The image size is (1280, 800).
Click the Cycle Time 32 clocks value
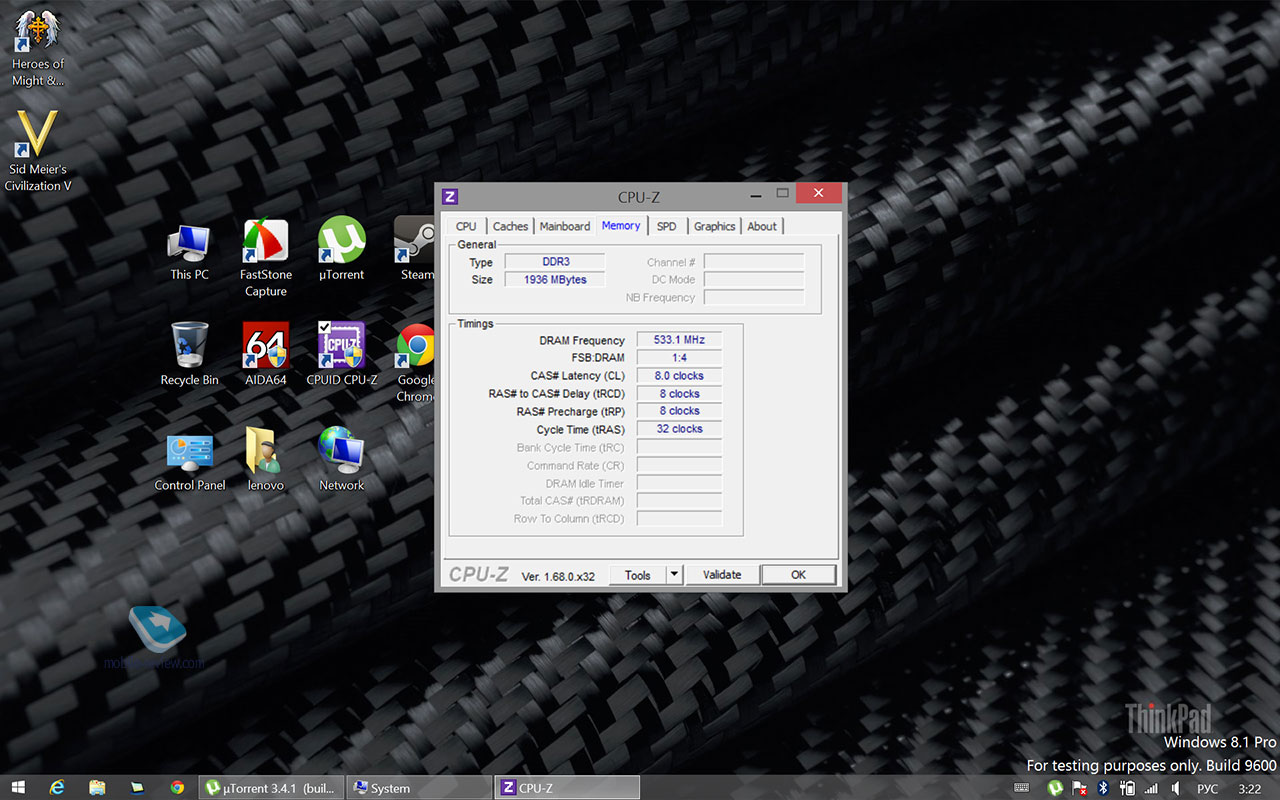679,429
